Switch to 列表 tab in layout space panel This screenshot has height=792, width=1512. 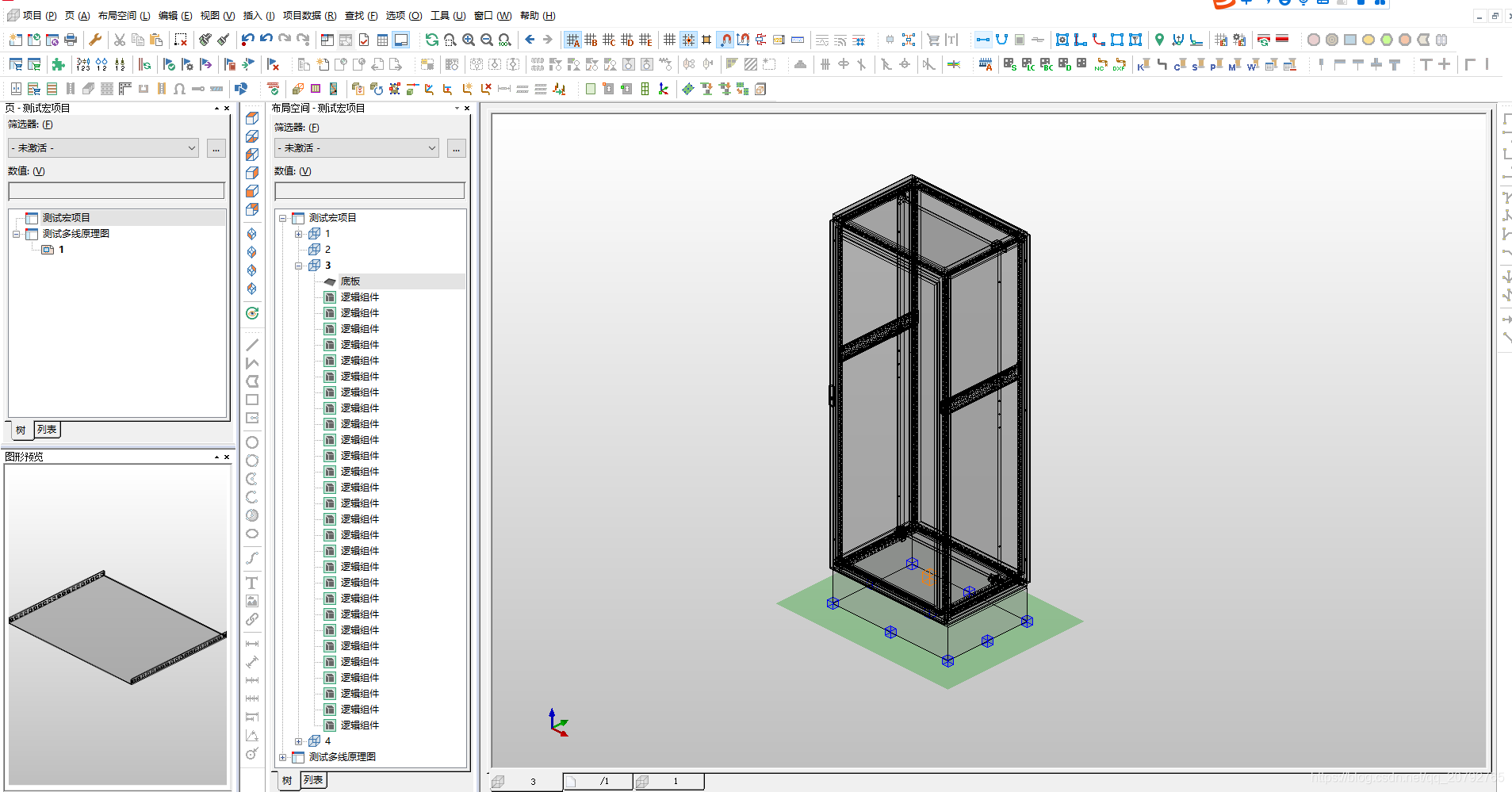pyautogui.click(x=313, y=780)
